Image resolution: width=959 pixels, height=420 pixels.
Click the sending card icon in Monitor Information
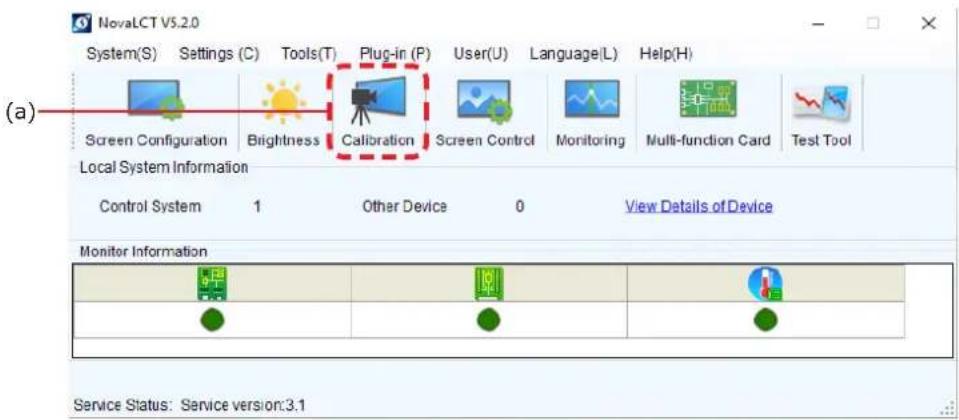pyautogui.click(x=212, y=284)
